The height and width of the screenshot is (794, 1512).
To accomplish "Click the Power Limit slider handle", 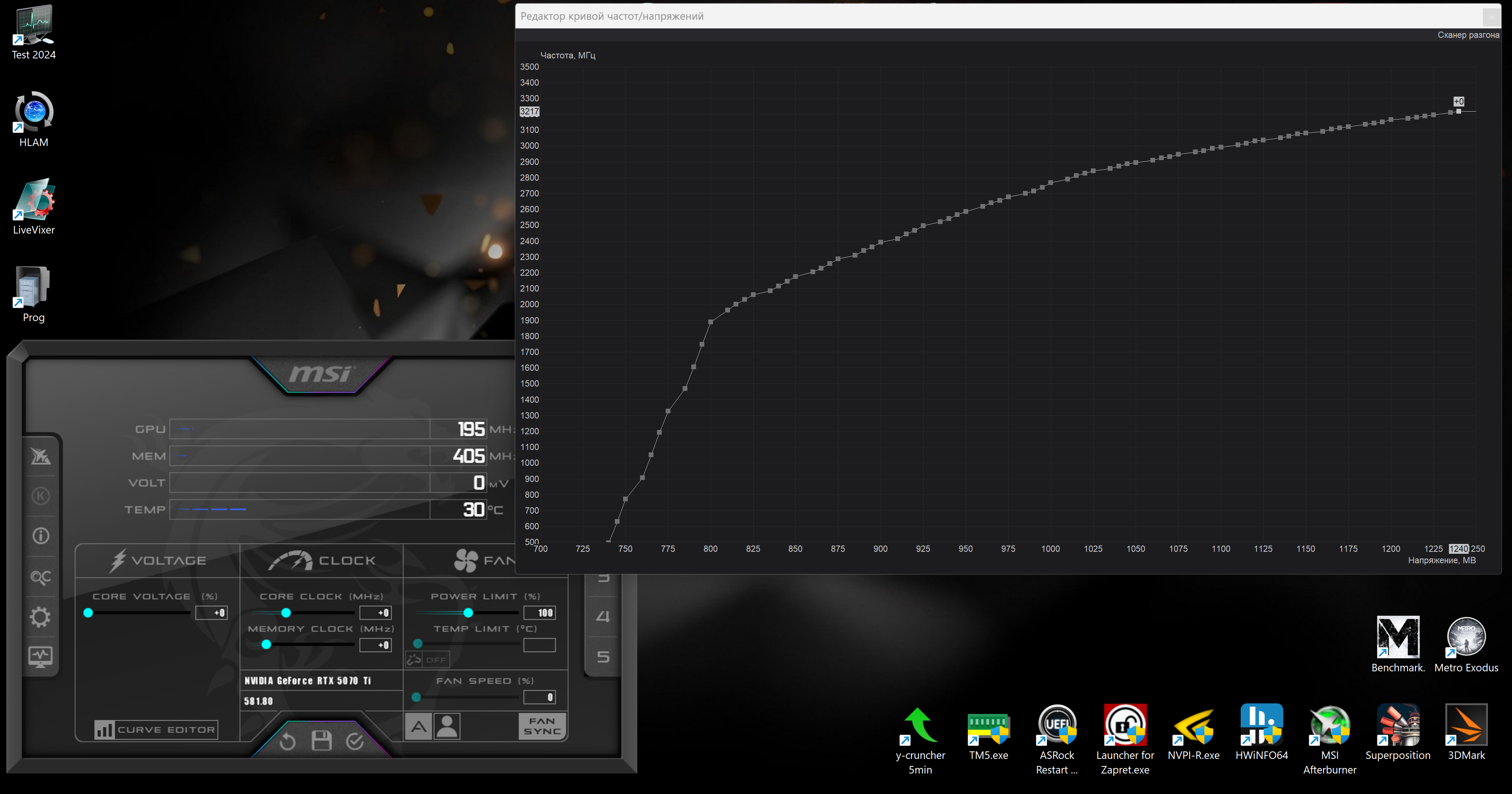I will [x=468, y=613].
